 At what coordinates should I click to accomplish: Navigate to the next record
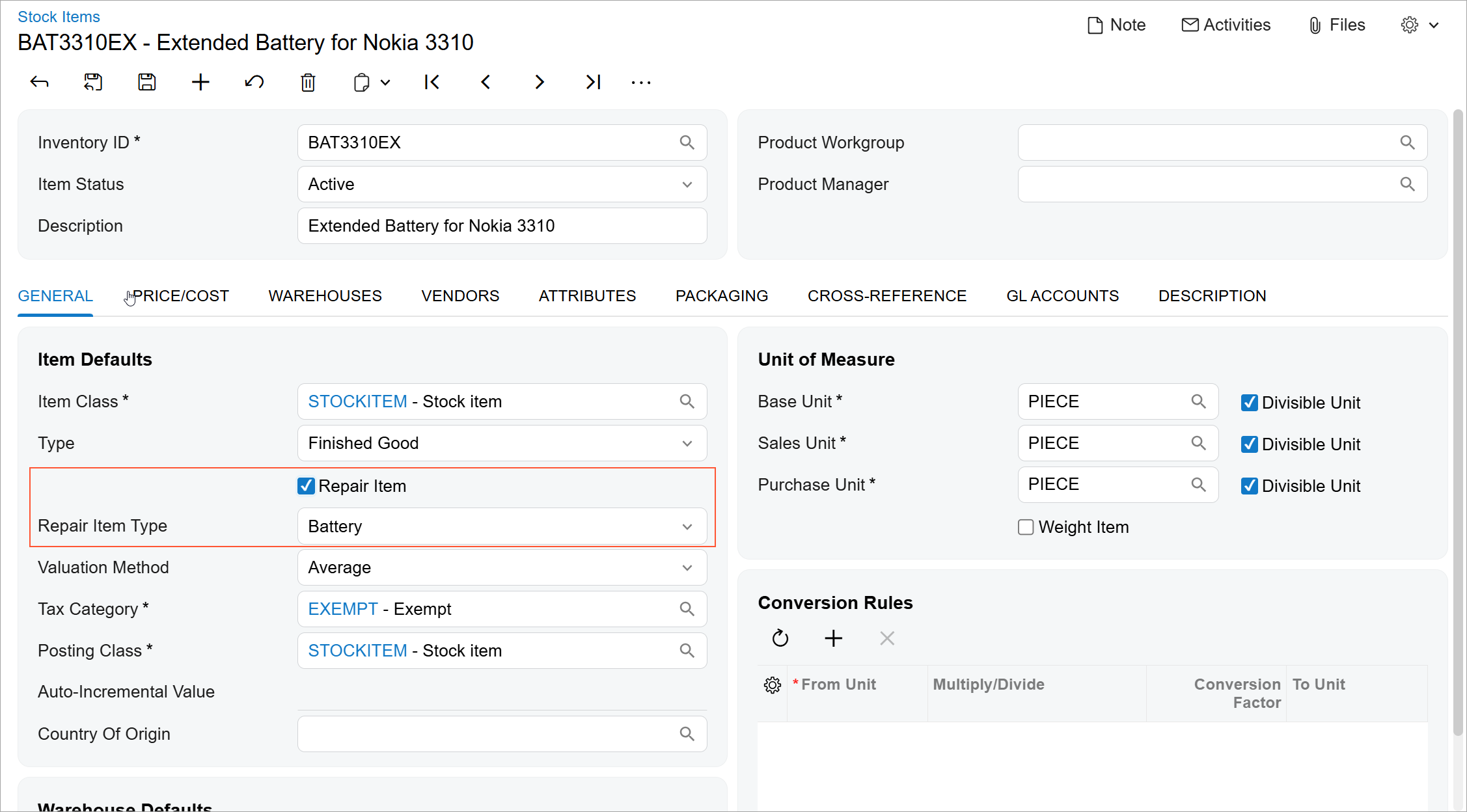pyautogui.click(x=539, y=82)
